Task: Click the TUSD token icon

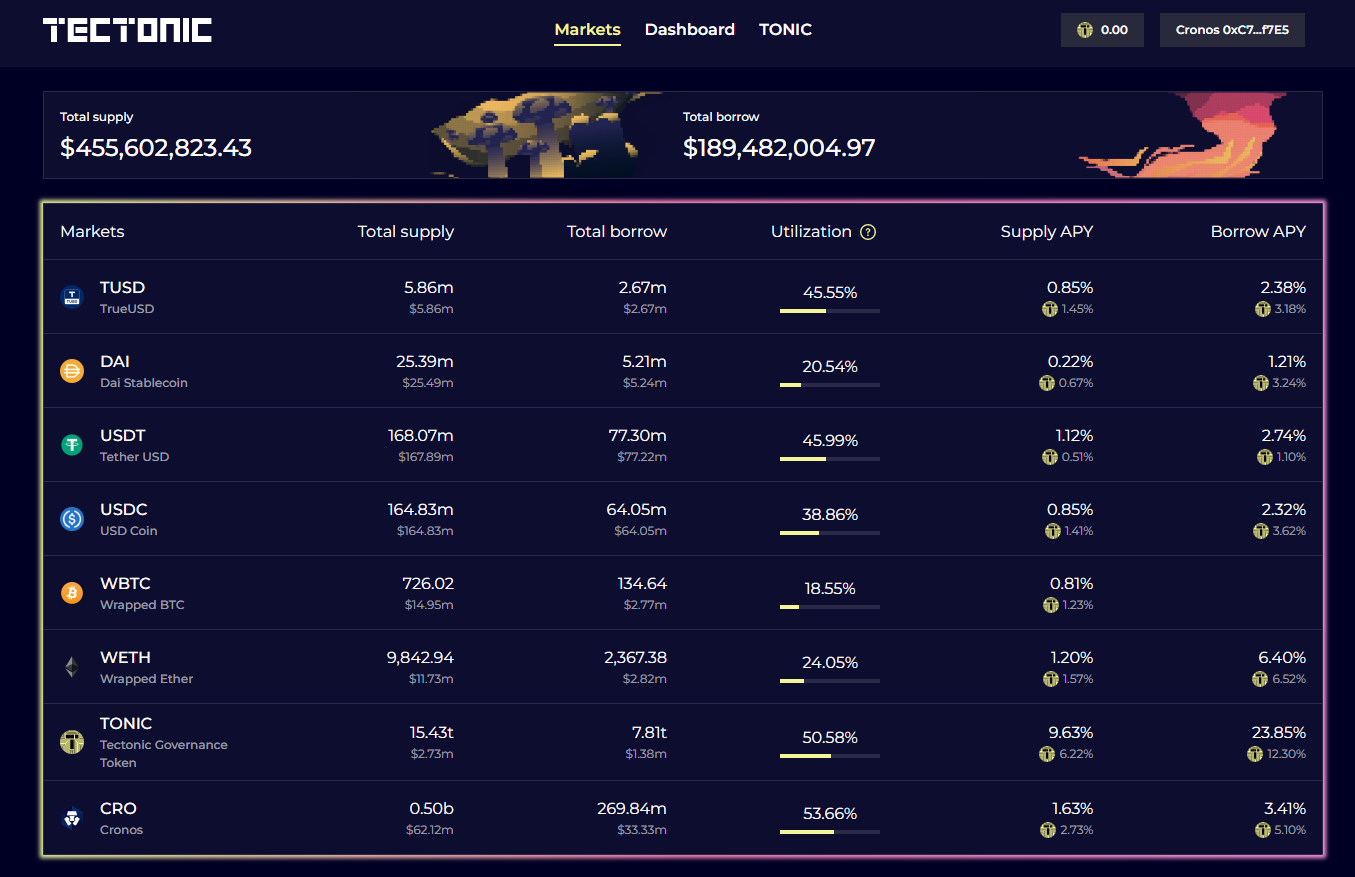Action: coord(72,297)
